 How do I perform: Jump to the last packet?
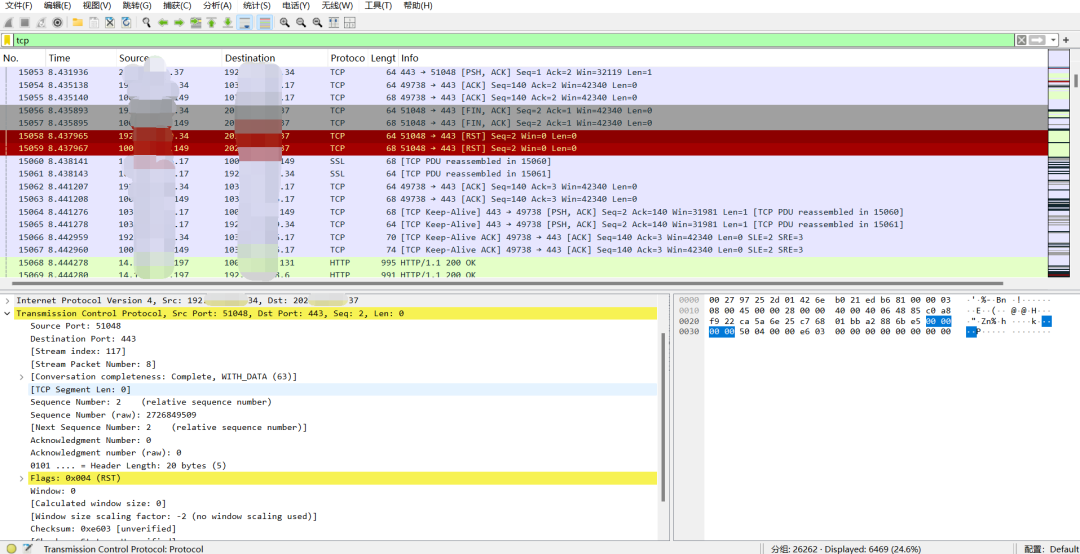coord(227,23)
